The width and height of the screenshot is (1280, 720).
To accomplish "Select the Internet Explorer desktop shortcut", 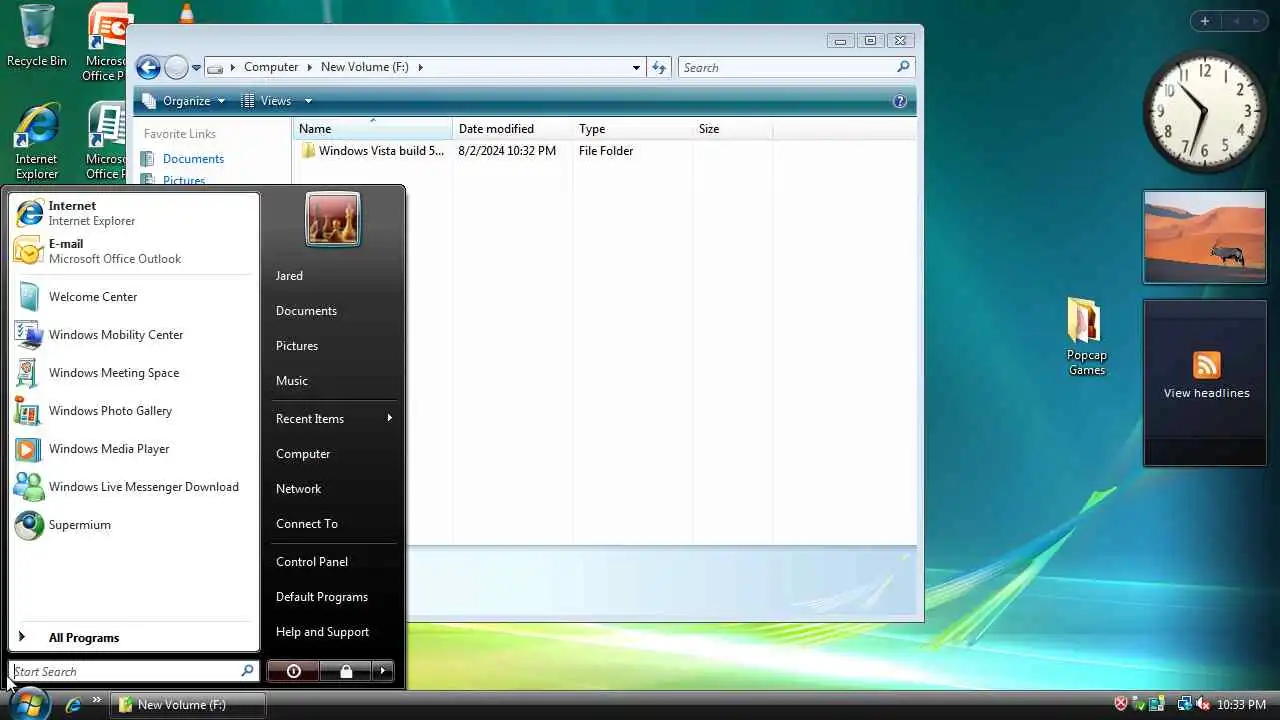I will pyautogui.click(x=37, y=142).
